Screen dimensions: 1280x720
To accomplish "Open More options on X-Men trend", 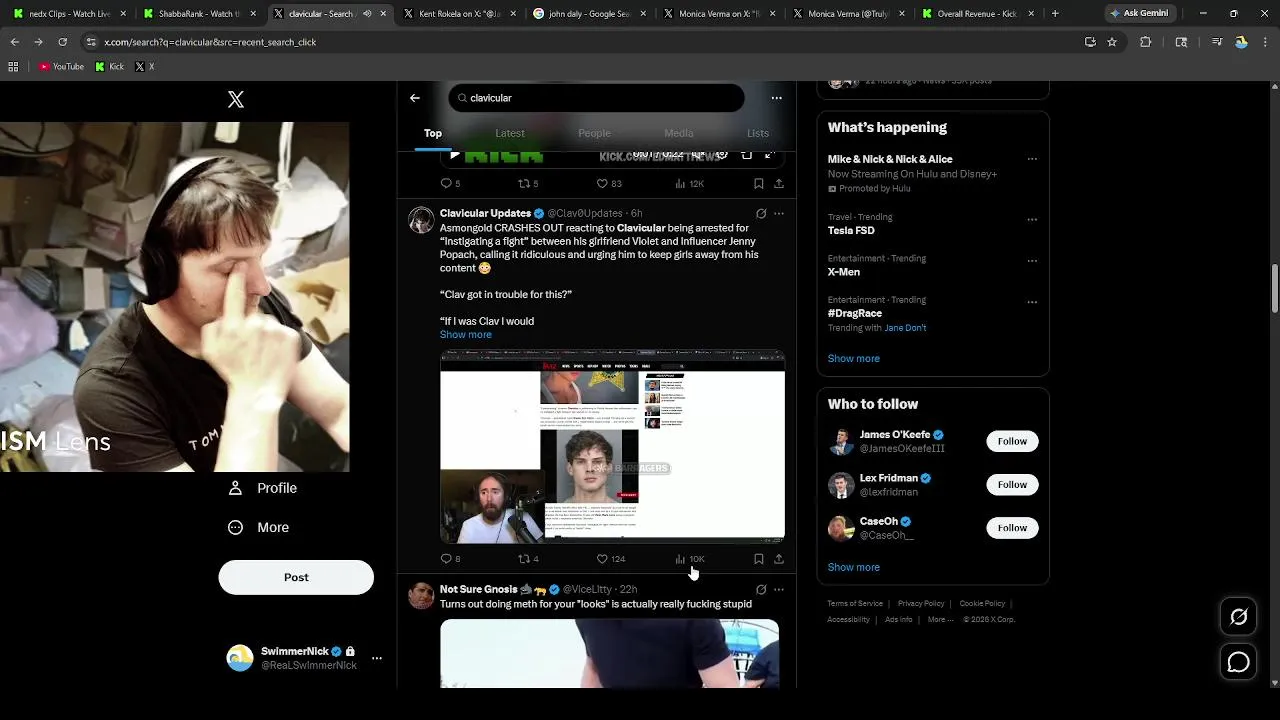I will 1032,261.
